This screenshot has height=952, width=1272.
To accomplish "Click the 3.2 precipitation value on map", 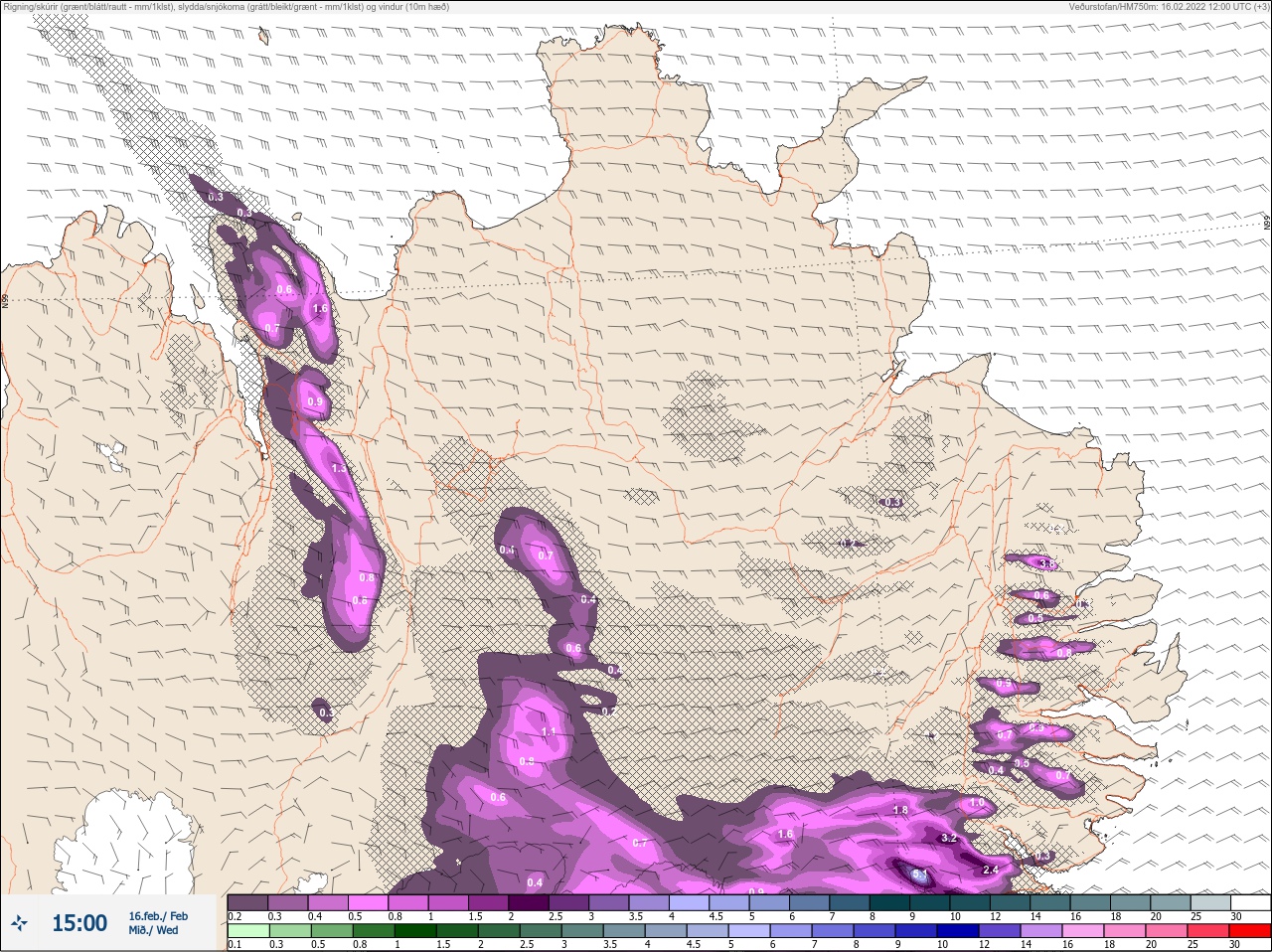I will 948,838.
